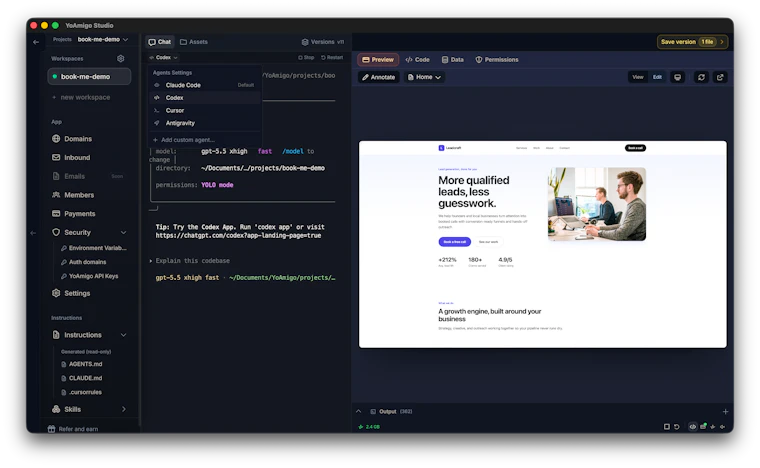Image resolution: width=760 pixels, height=468 pixels.
Task: Click the device/screen size icon
Action: click(x=678, y=77)
